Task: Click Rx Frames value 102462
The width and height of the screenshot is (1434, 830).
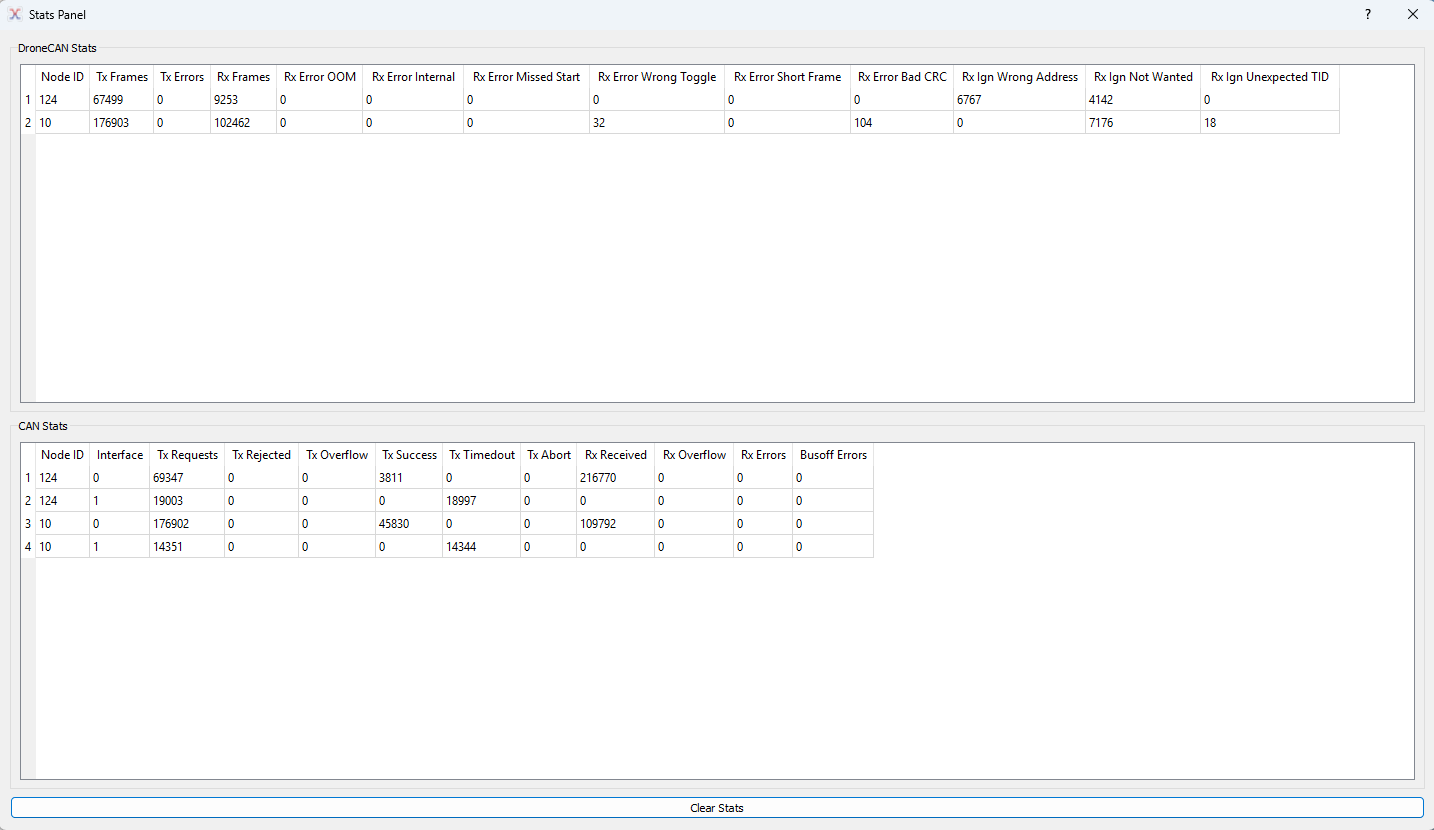Action: (x=242, y=123)
